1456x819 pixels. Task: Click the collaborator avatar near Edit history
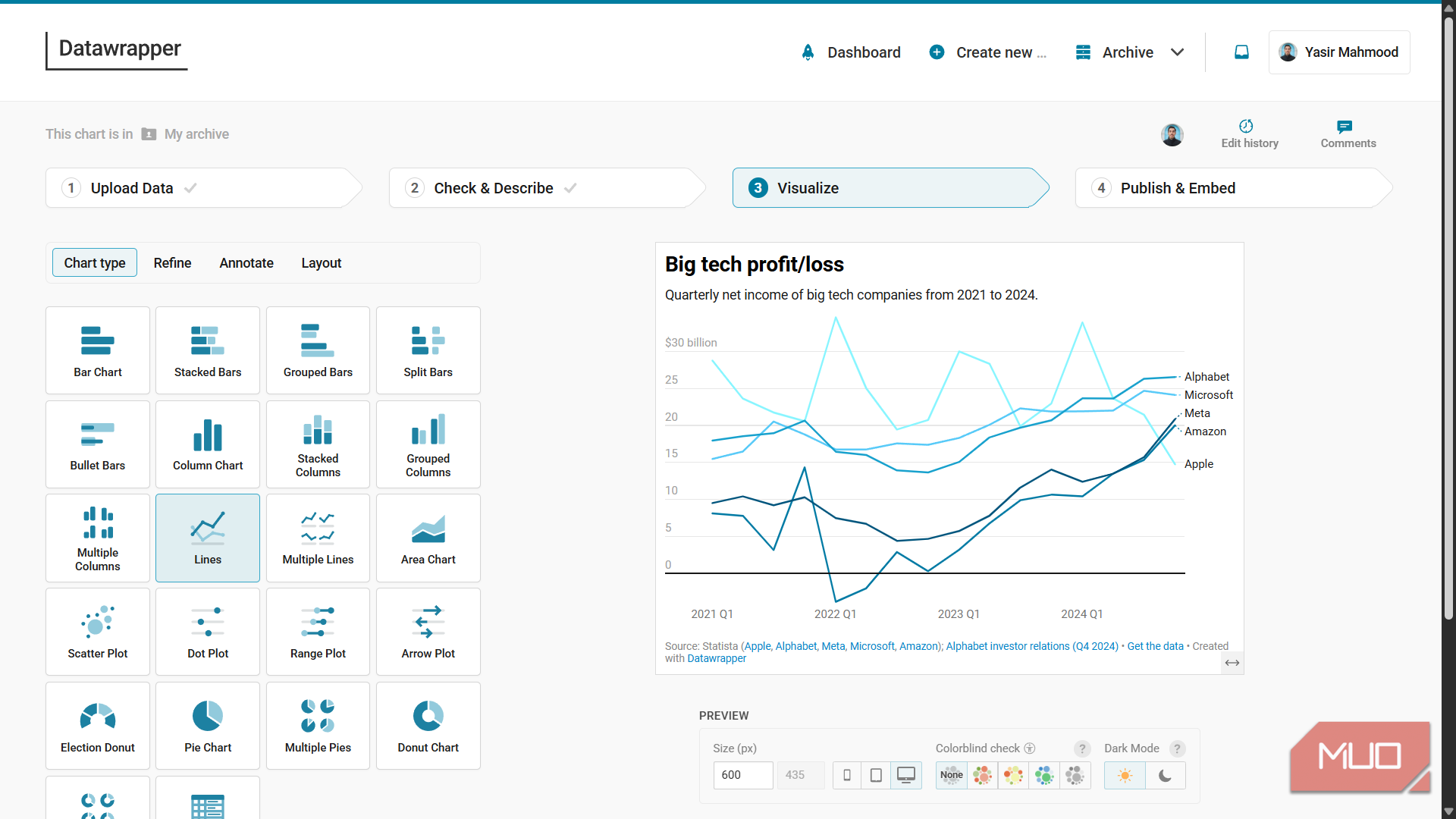[x=1172, y=135]
